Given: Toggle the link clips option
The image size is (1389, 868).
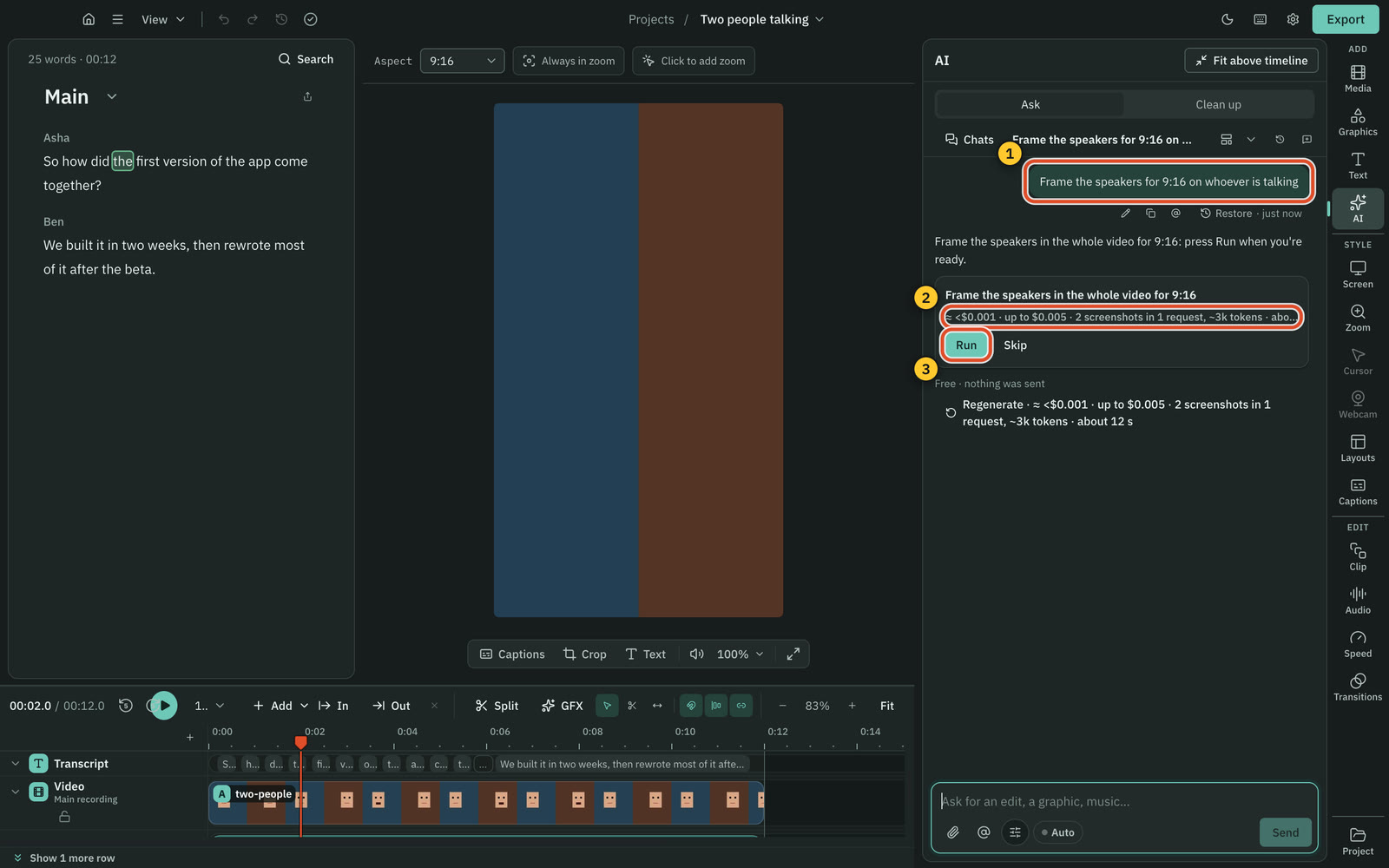Looking at the screenshot, I should pos(741,706).
